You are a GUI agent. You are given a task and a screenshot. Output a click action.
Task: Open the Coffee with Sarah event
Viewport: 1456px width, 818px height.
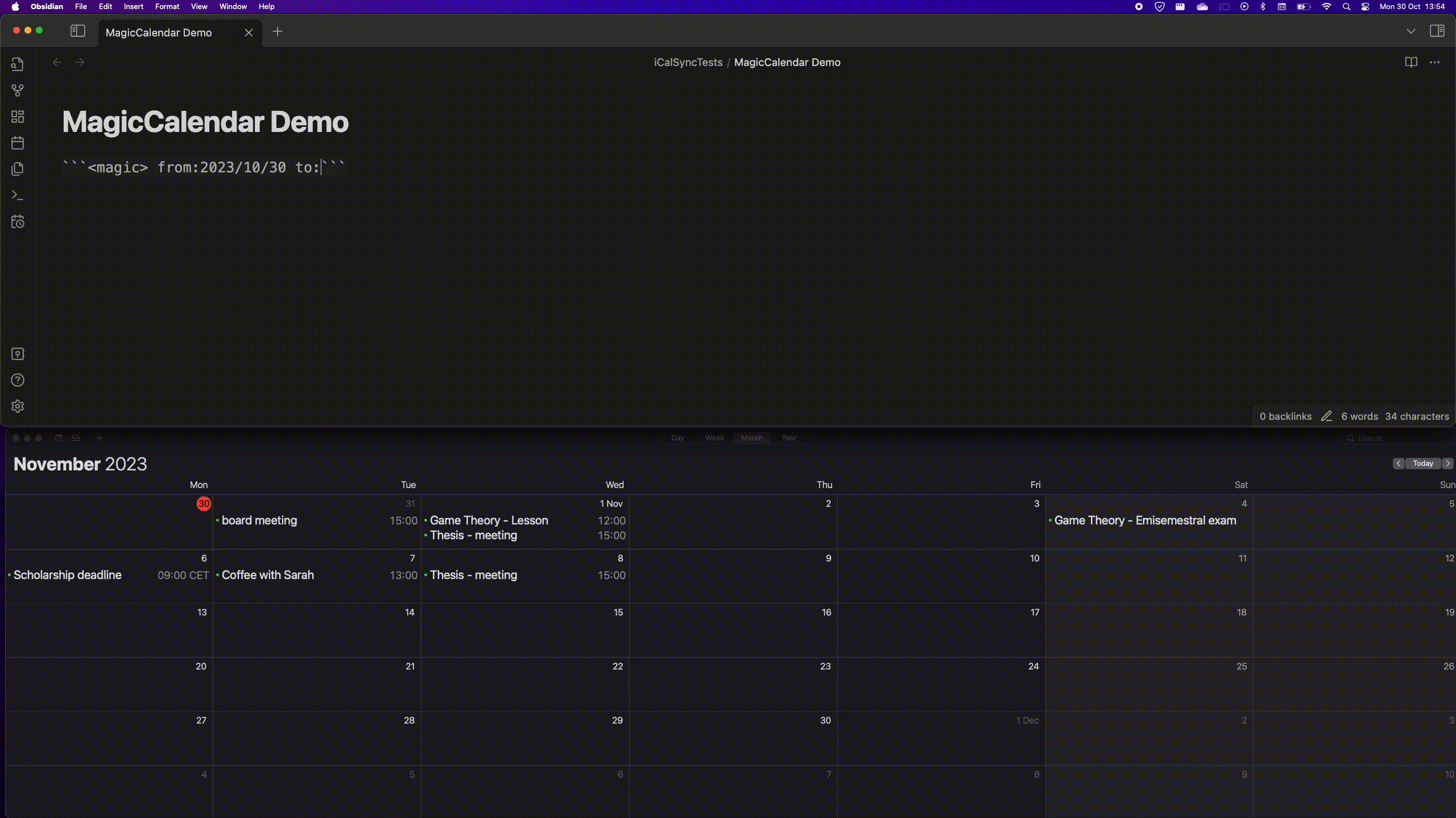268,575
